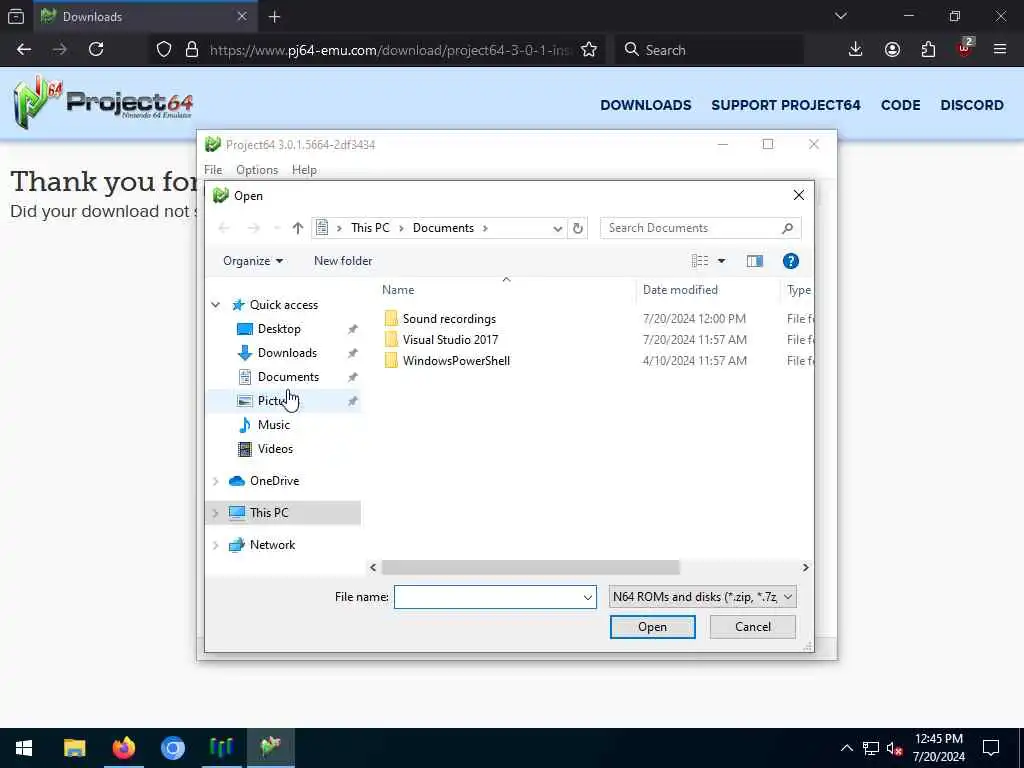The height and width of the screenshot is (768, 1024).
Task: Expand the This PC tree node
Action: [x=216, y=513]
